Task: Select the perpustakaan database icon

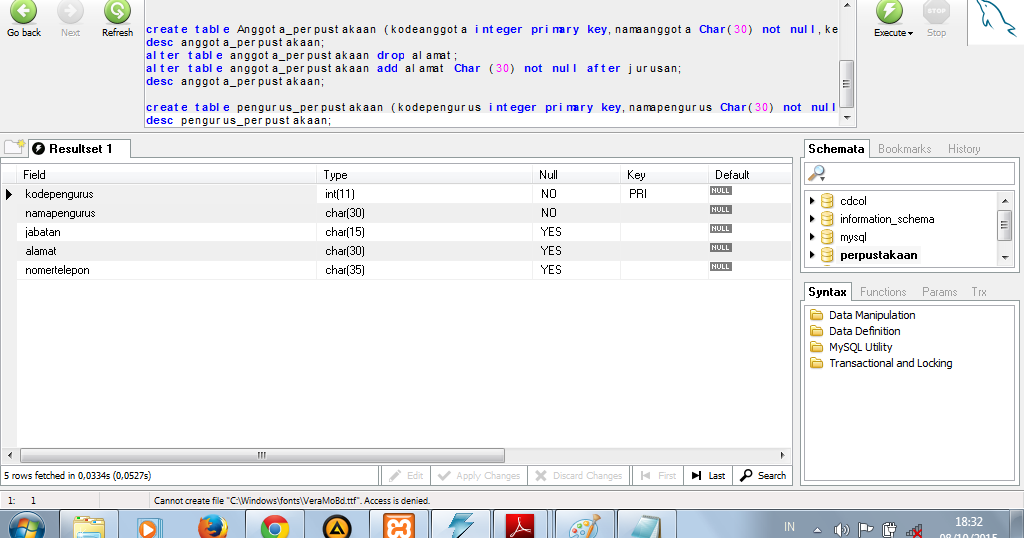Action: pos(827,255)
